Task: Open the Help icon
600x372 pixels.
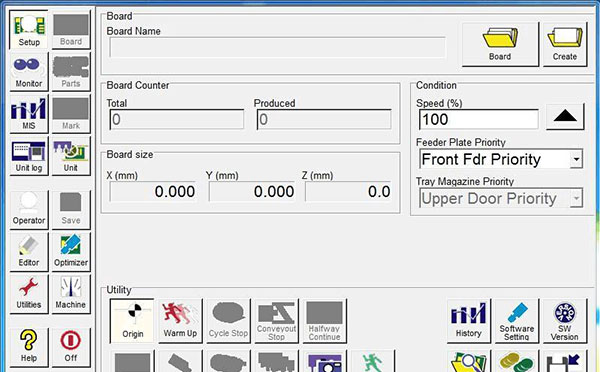Action: tap(29, 347)
